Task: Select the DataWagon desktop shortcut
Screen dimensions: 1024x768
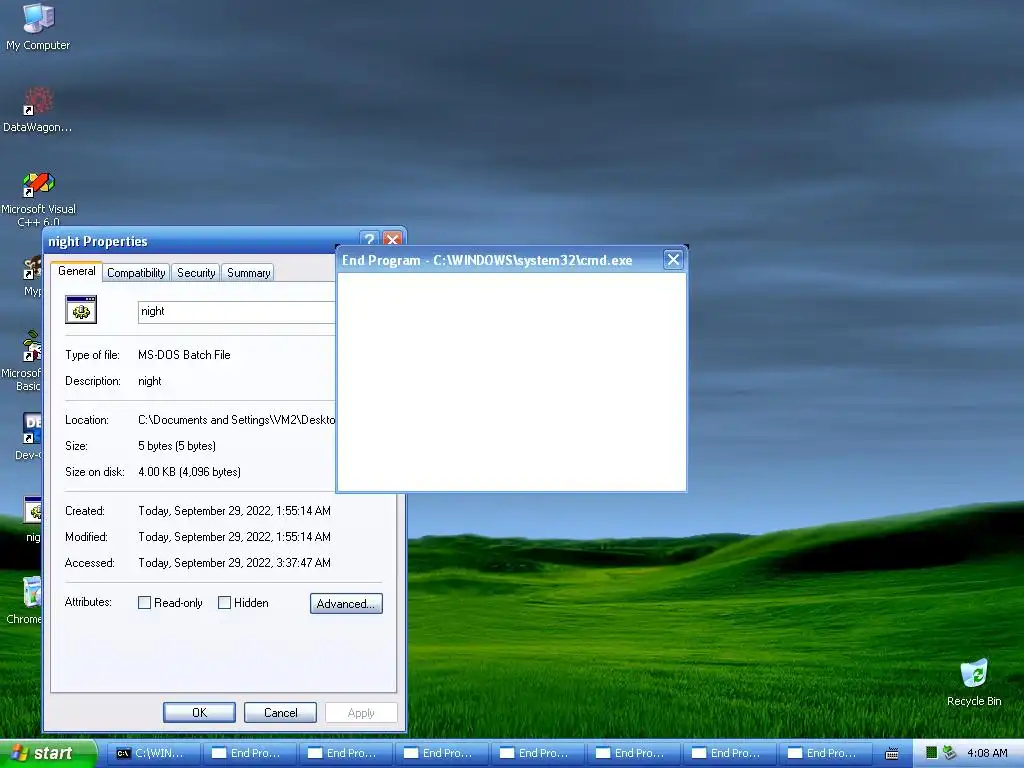Action: [x=38, y=108]
